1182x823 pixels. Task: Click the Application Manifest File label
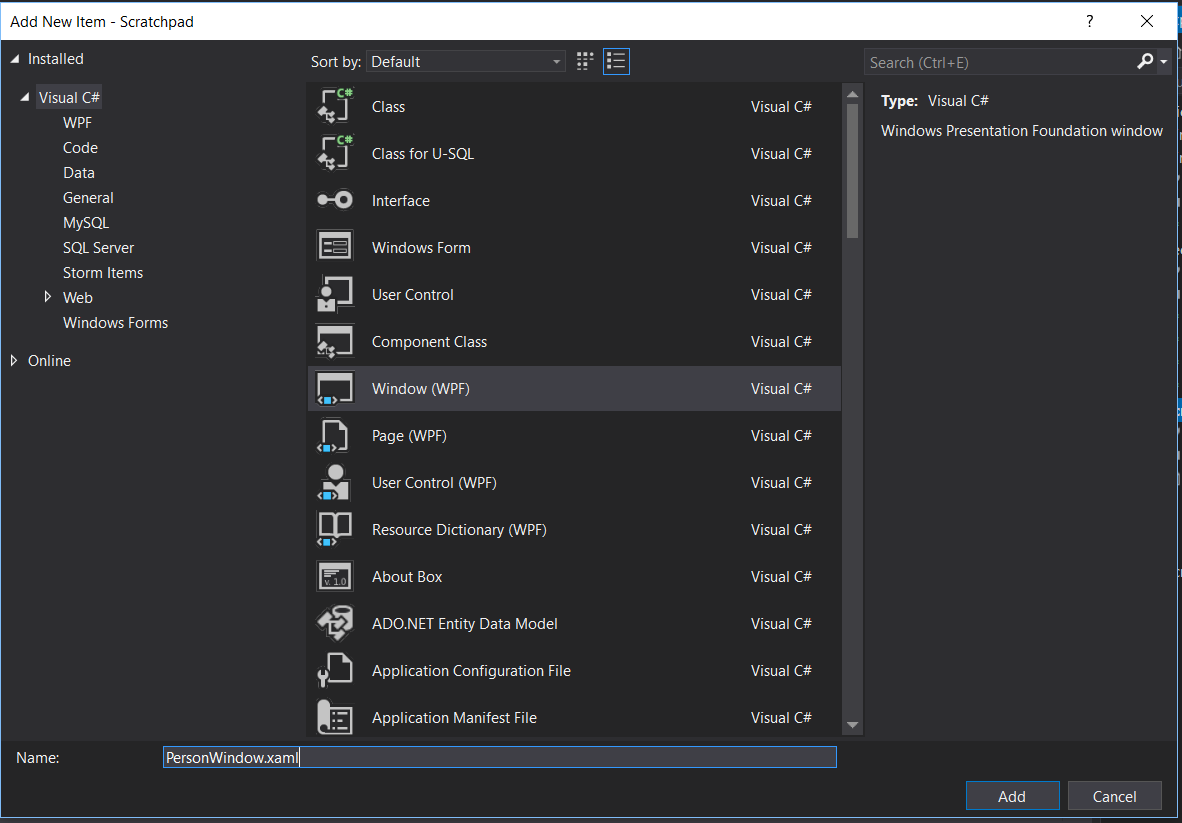pyautogui.click(x=455, y=717)
